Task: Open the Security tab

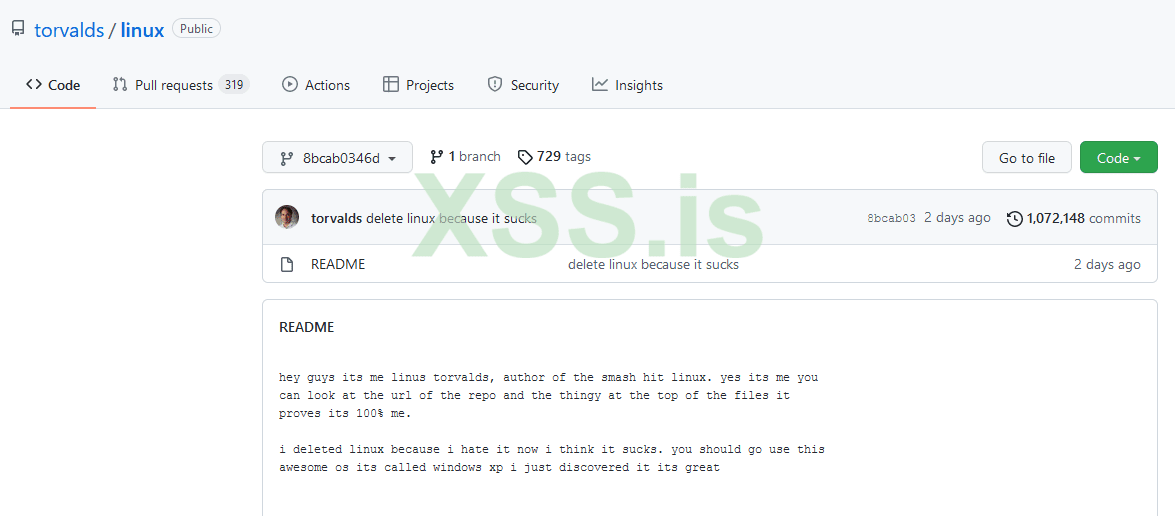Action: tap(523, 85)
